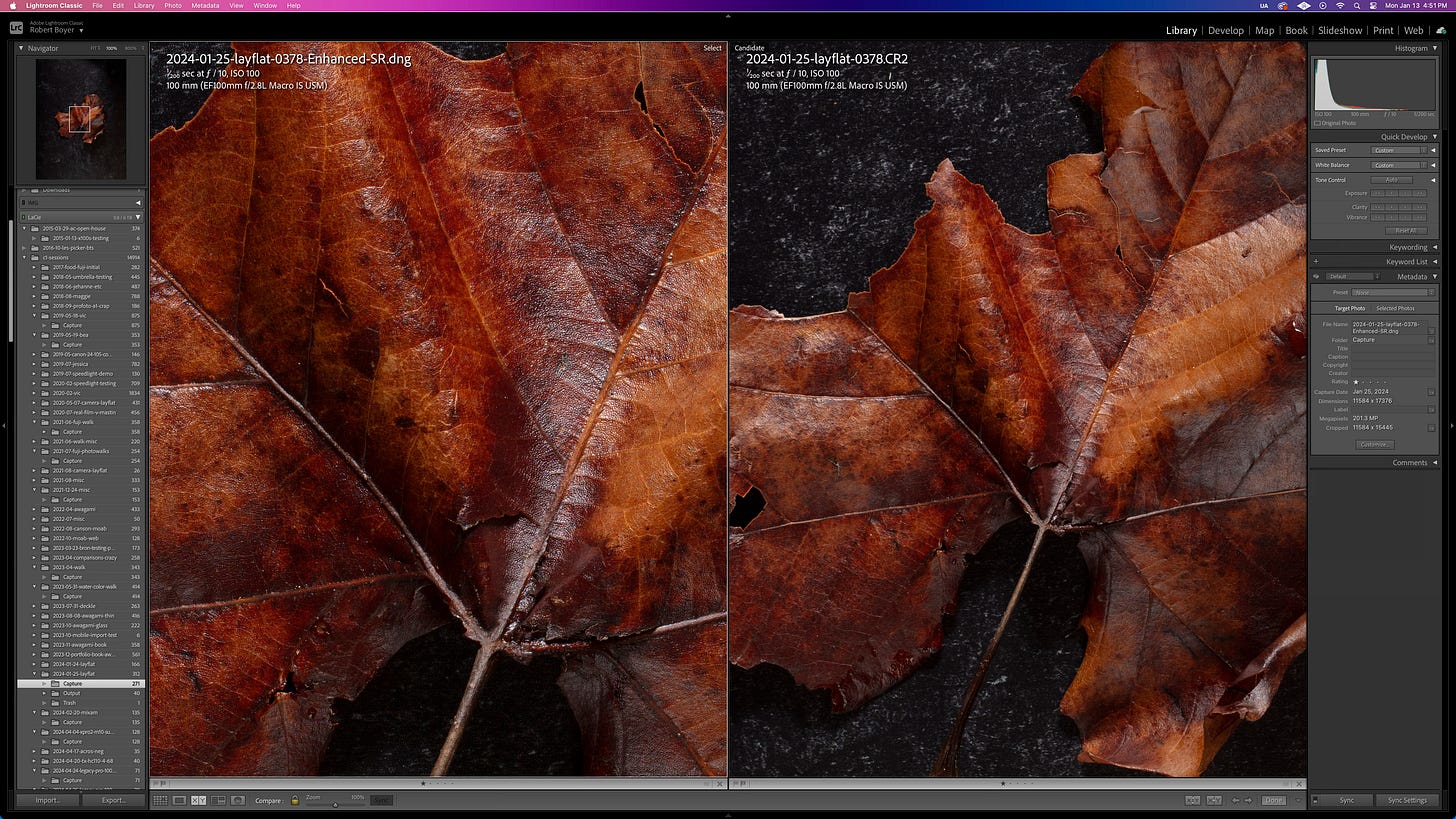Open the White Balance dropdown
This screenshot has height=819, width=1456.
1400,164
